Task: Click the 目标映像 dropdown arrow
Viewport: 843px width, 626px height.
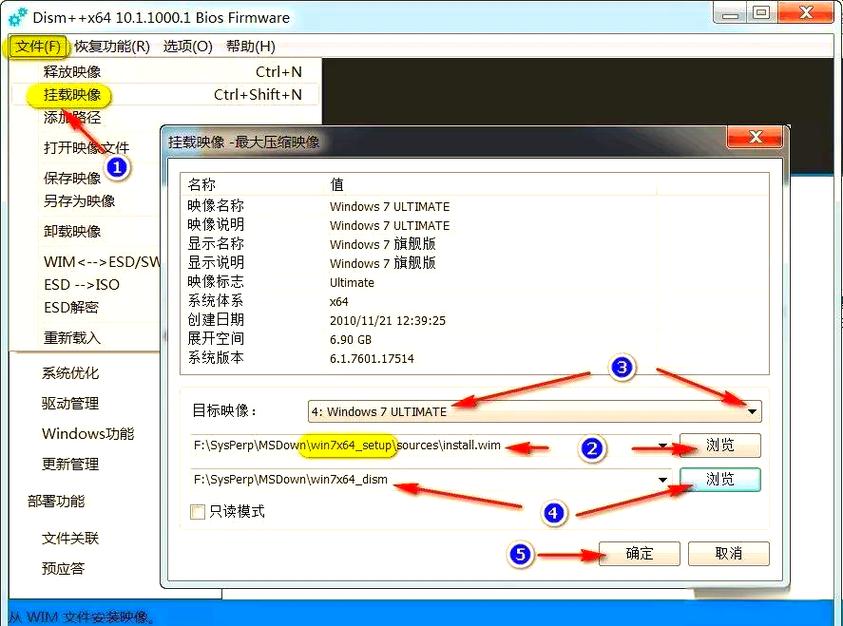Action: click(752, 412)
